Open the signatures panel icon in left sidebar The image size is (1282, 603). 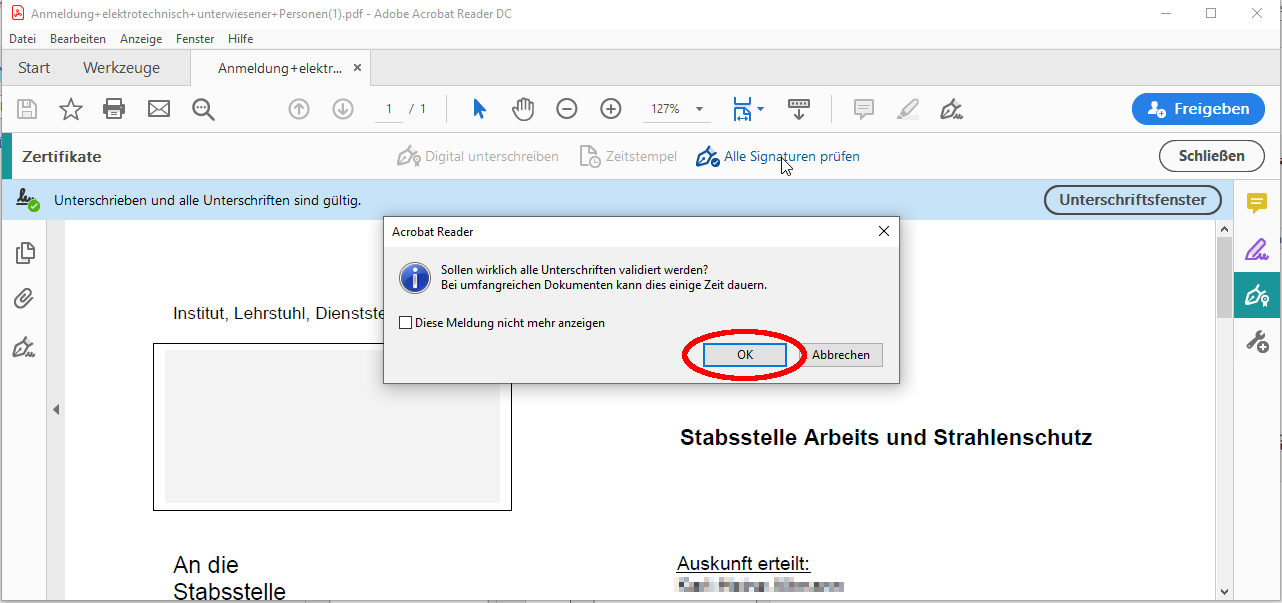click(x=24, y=347)
